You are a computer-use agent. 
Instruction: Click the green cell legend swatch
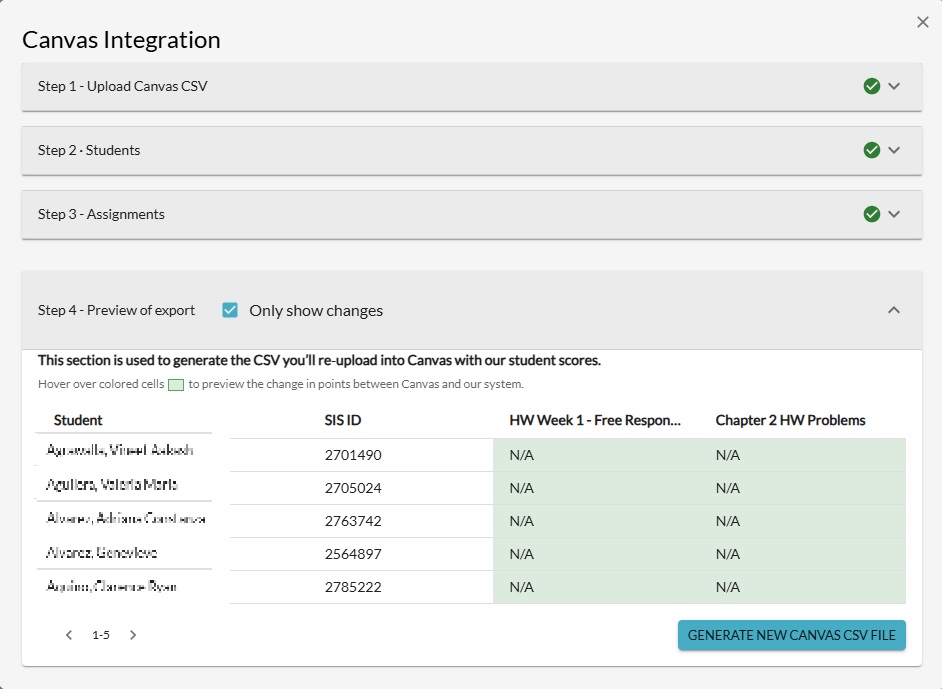pyautogui.click(x=176, y=384)
